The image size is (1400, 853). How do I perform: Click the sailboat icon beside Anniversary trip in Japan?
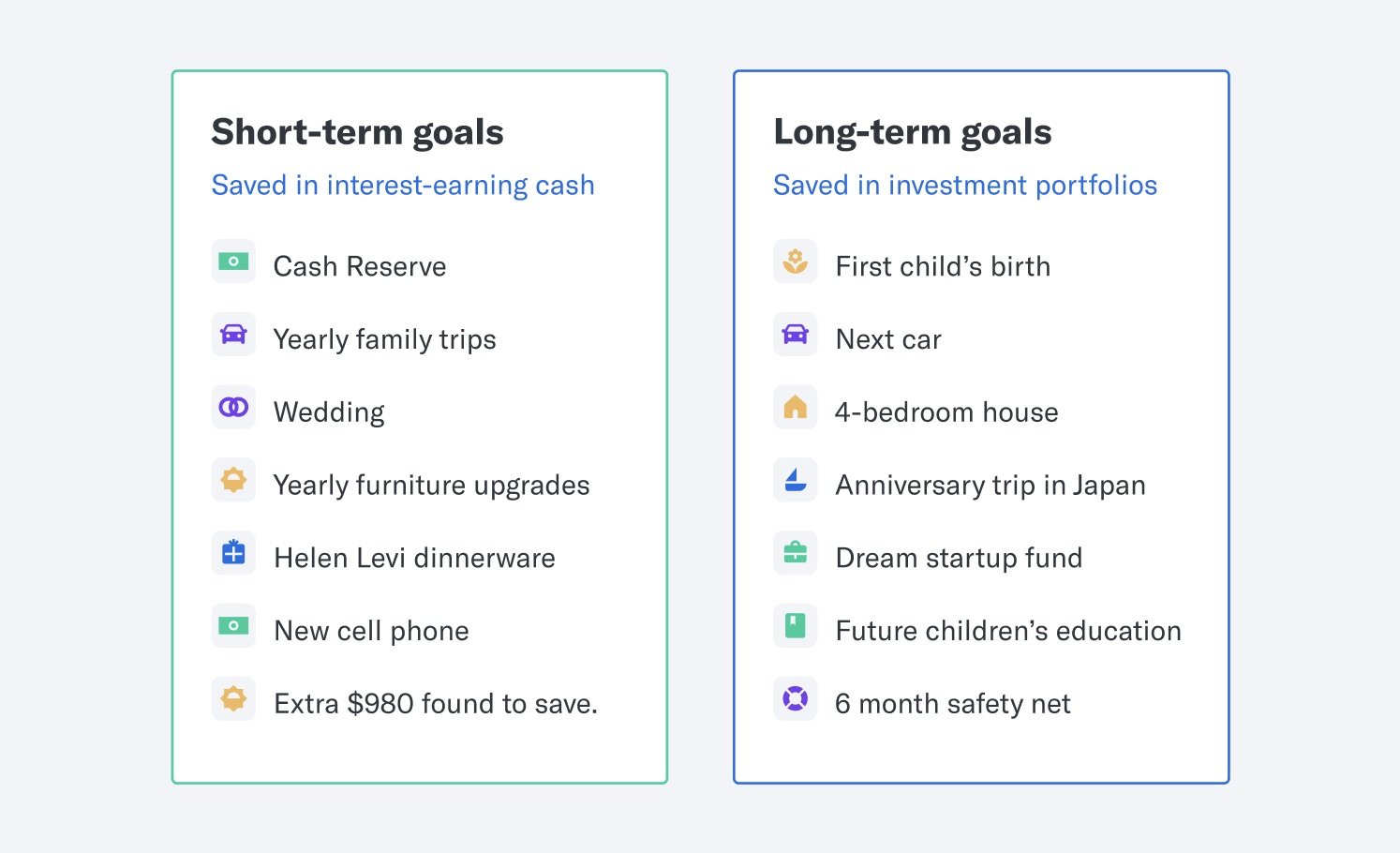coord(795,480)
